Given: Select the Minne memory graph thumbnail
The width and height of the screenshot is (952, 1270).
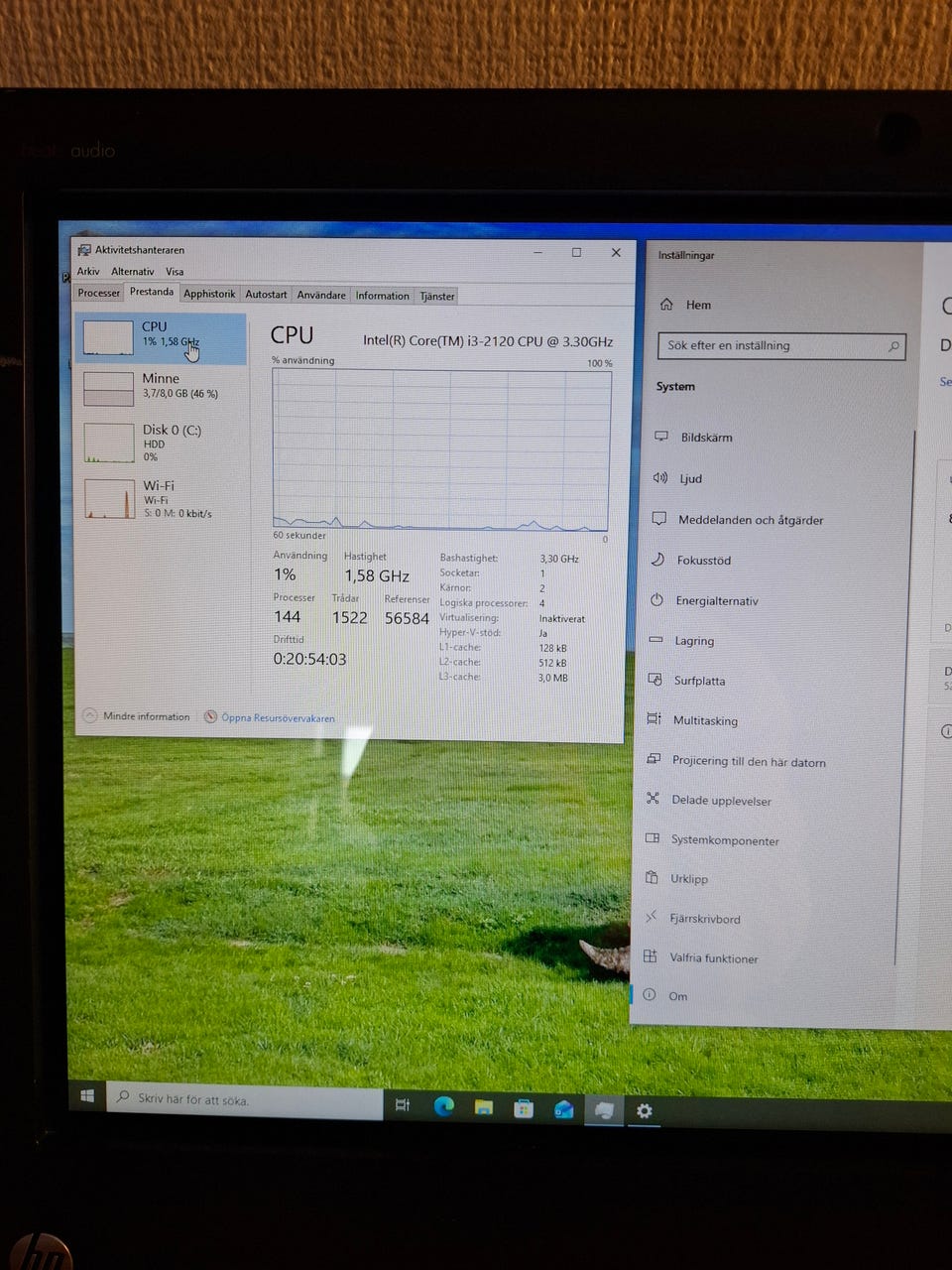Looking at the screenshot, I should point(109,389).
